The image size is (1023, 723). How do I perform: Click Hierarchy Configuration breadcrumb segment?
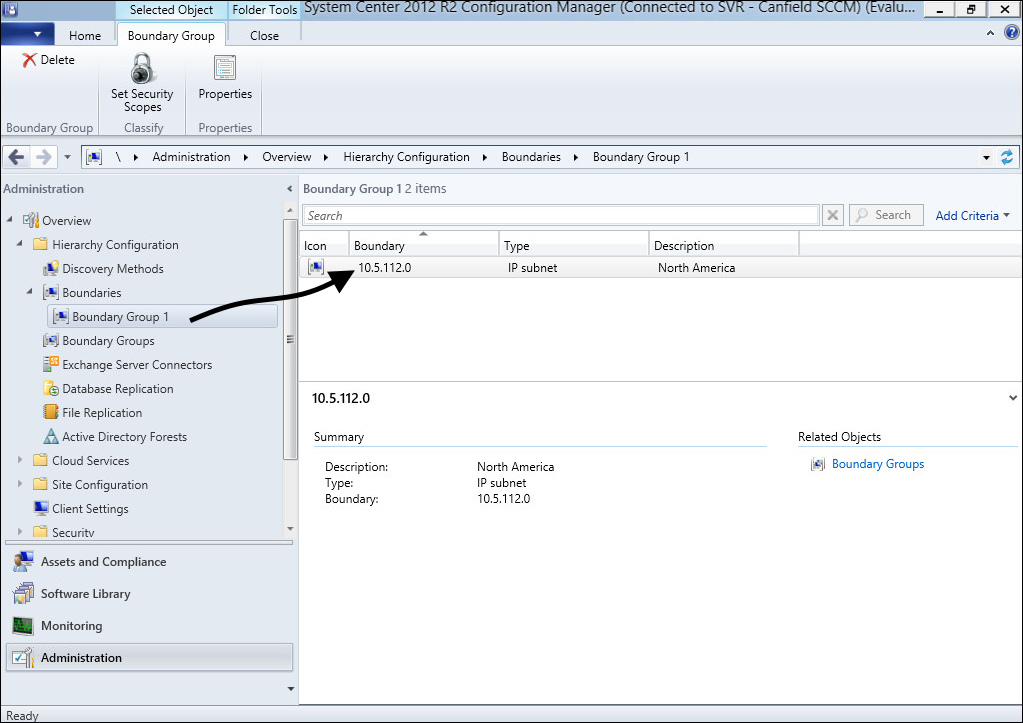point(406,157)
